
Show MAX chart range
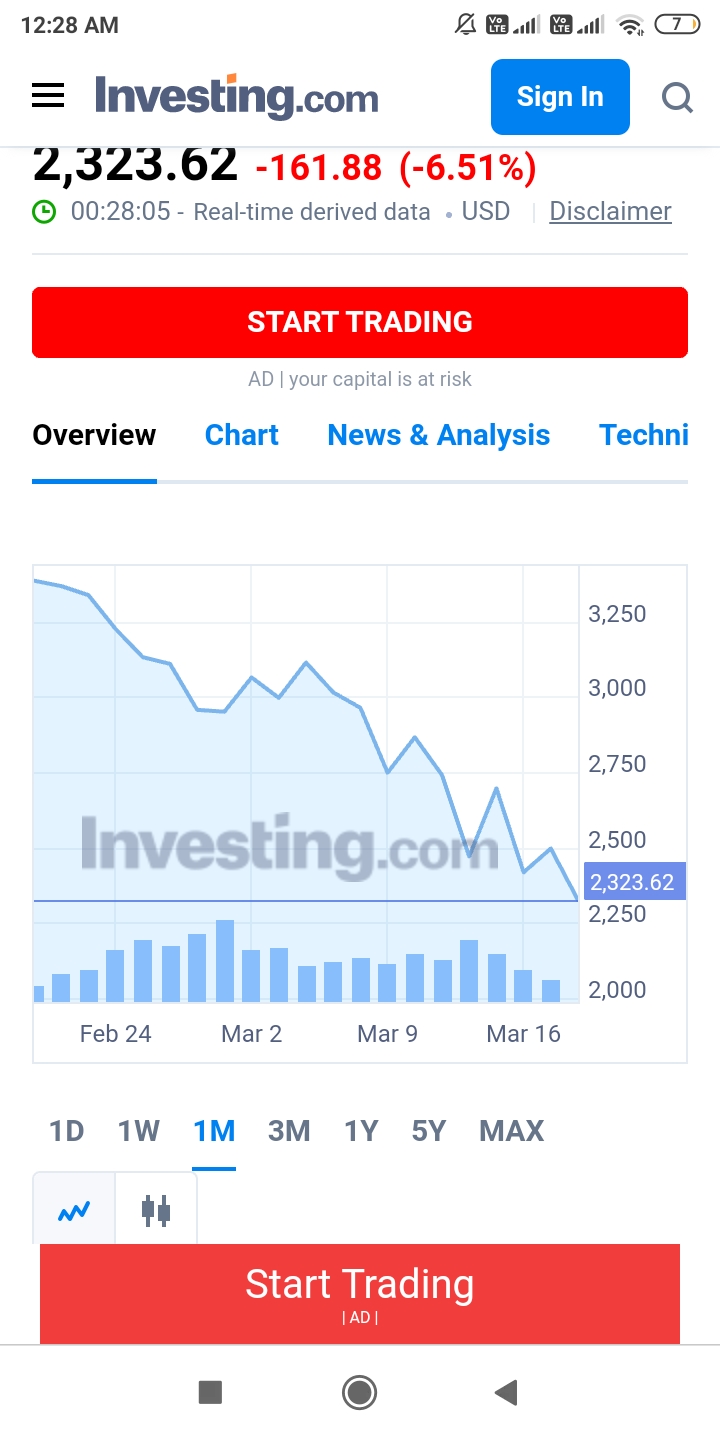pos(512,1131)
